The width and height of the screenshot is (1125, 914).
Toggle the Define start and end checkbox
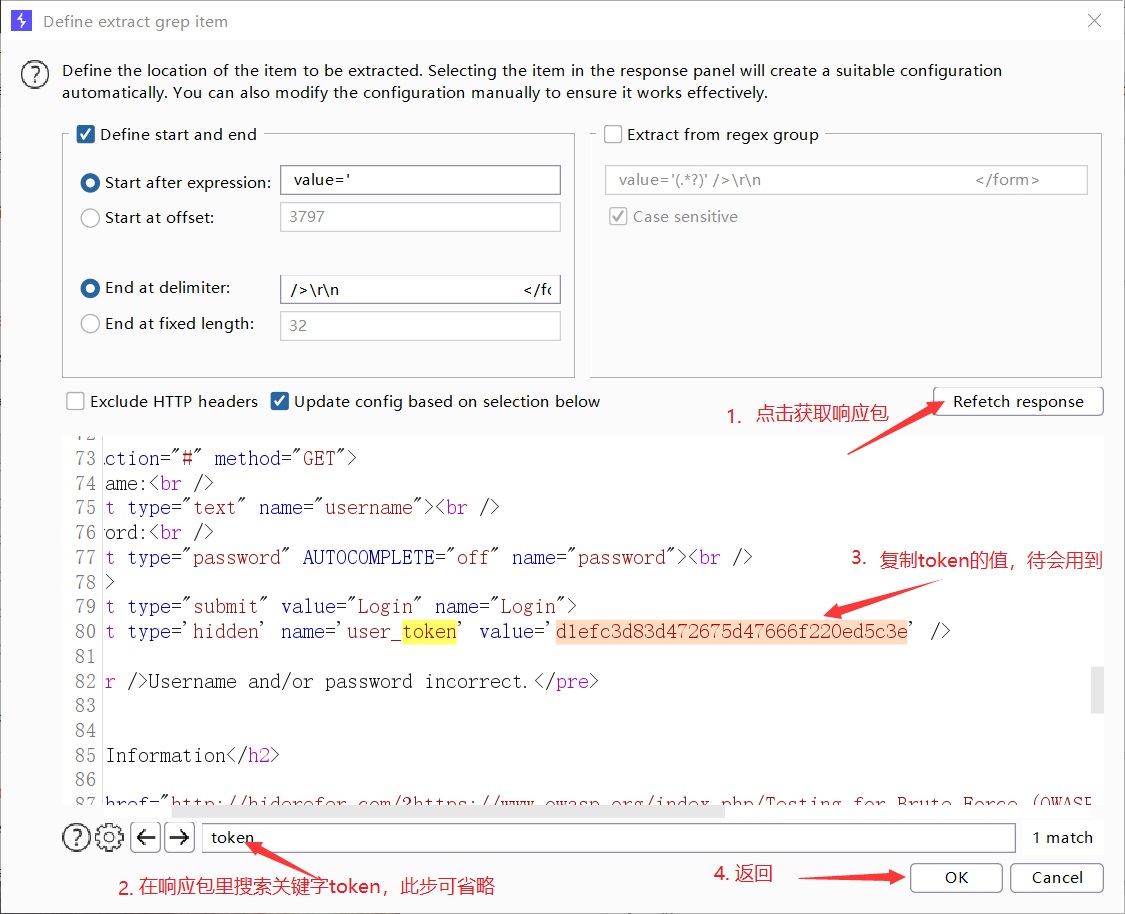coord(85,134)
